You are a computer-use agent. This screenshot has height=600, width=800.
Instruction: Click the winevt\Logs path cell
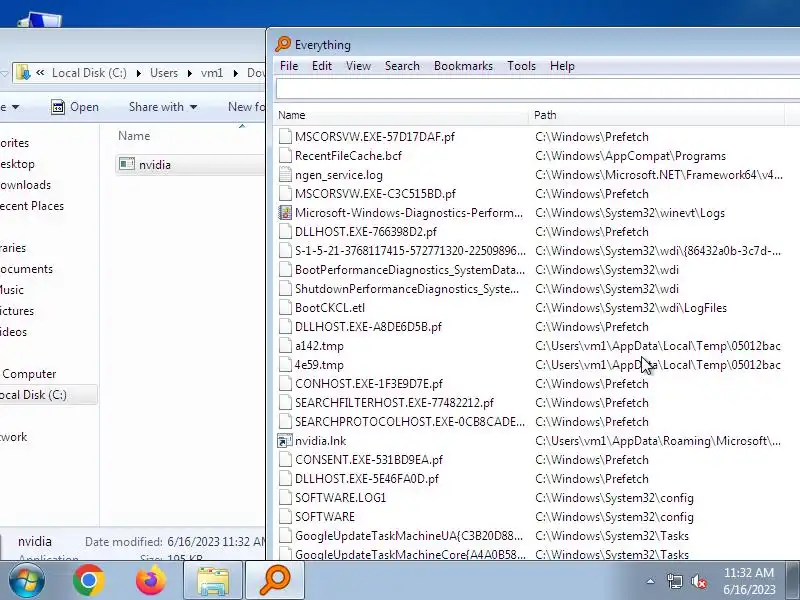630,213
